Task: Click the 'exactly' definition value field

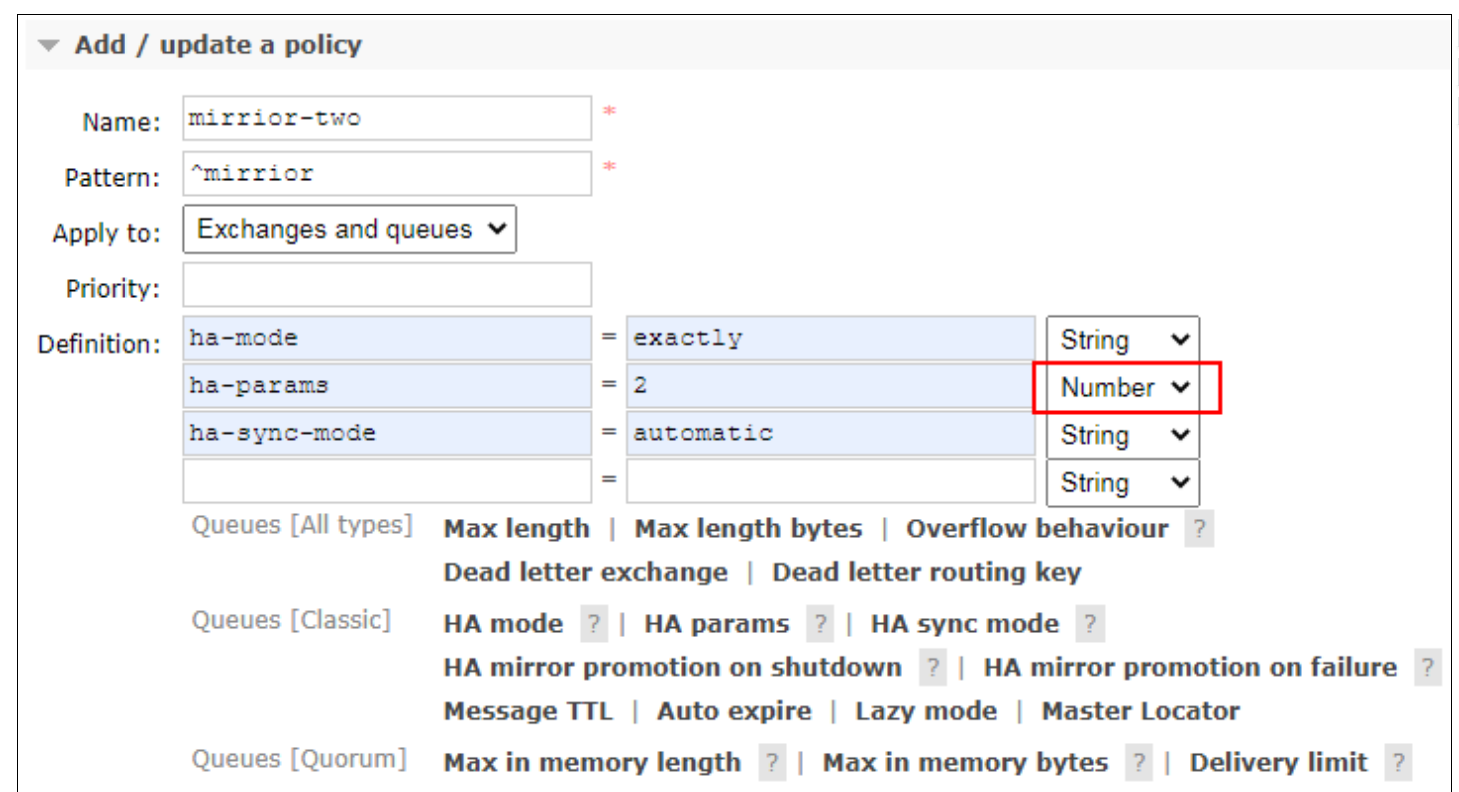Action: pyautogui.click(x=831, y=338)
